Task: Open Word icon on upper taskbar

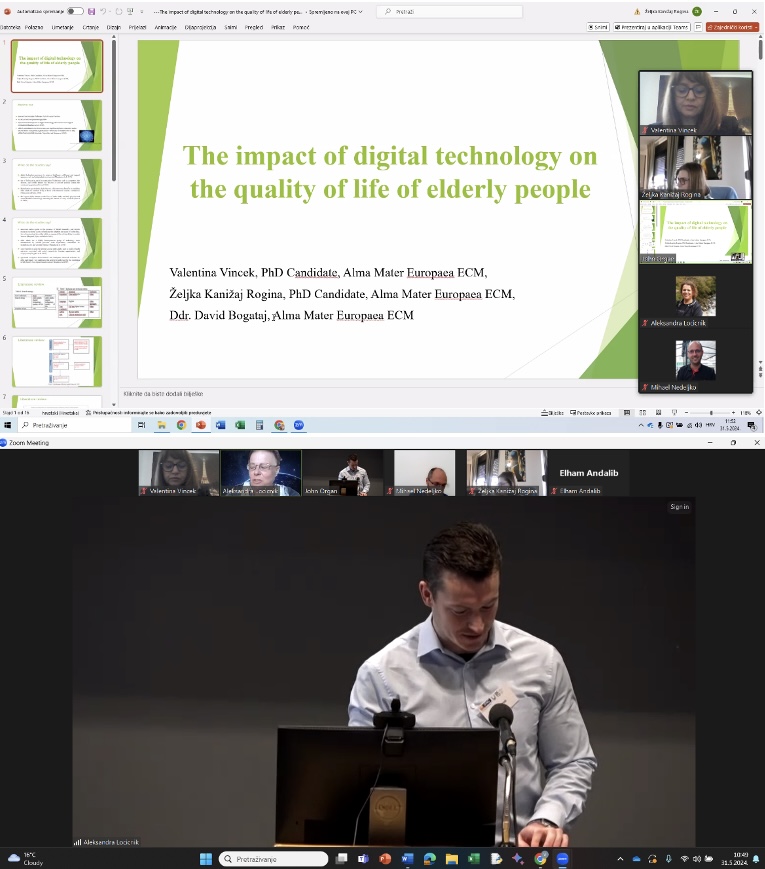Action: point(220,425)
